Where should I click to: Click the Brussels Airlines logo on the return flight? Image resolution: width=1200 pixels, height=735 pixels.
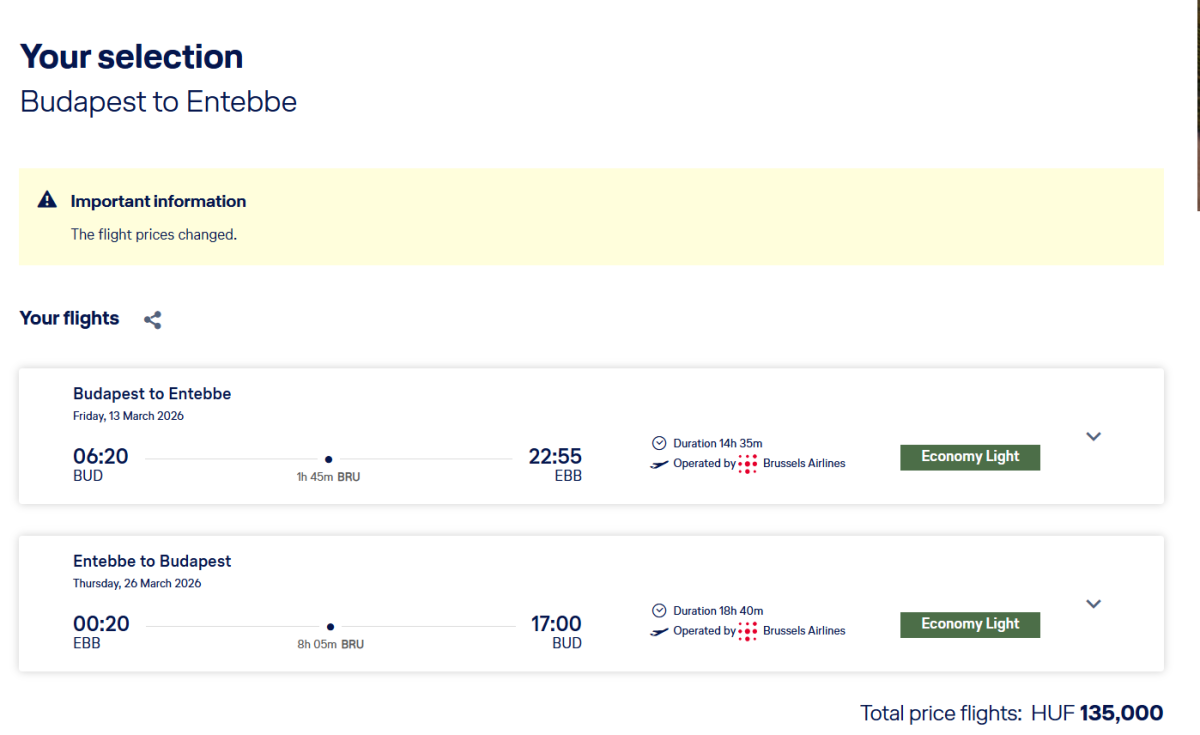(x=747, y=631)
